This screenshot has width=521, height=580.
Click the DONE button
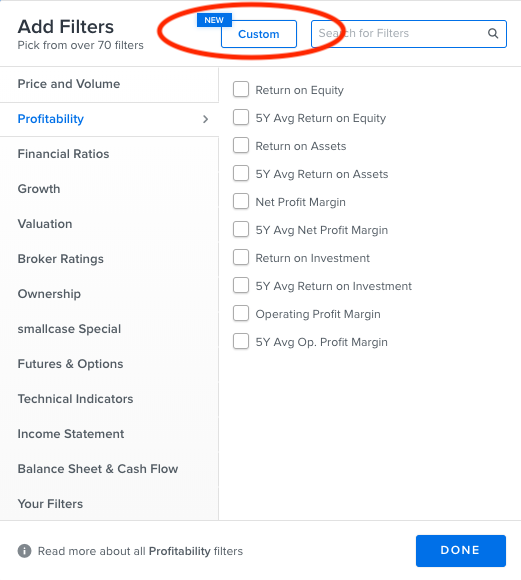461,550
